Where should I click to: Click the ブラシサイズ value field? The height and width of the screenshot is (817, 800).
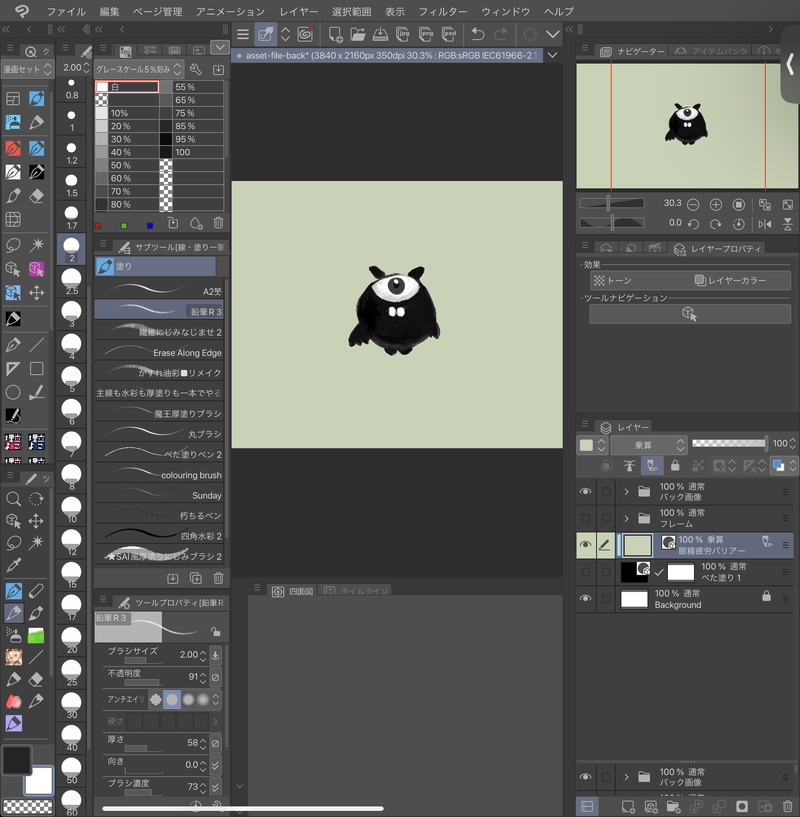pyautogui.click(x=188, y=654)
